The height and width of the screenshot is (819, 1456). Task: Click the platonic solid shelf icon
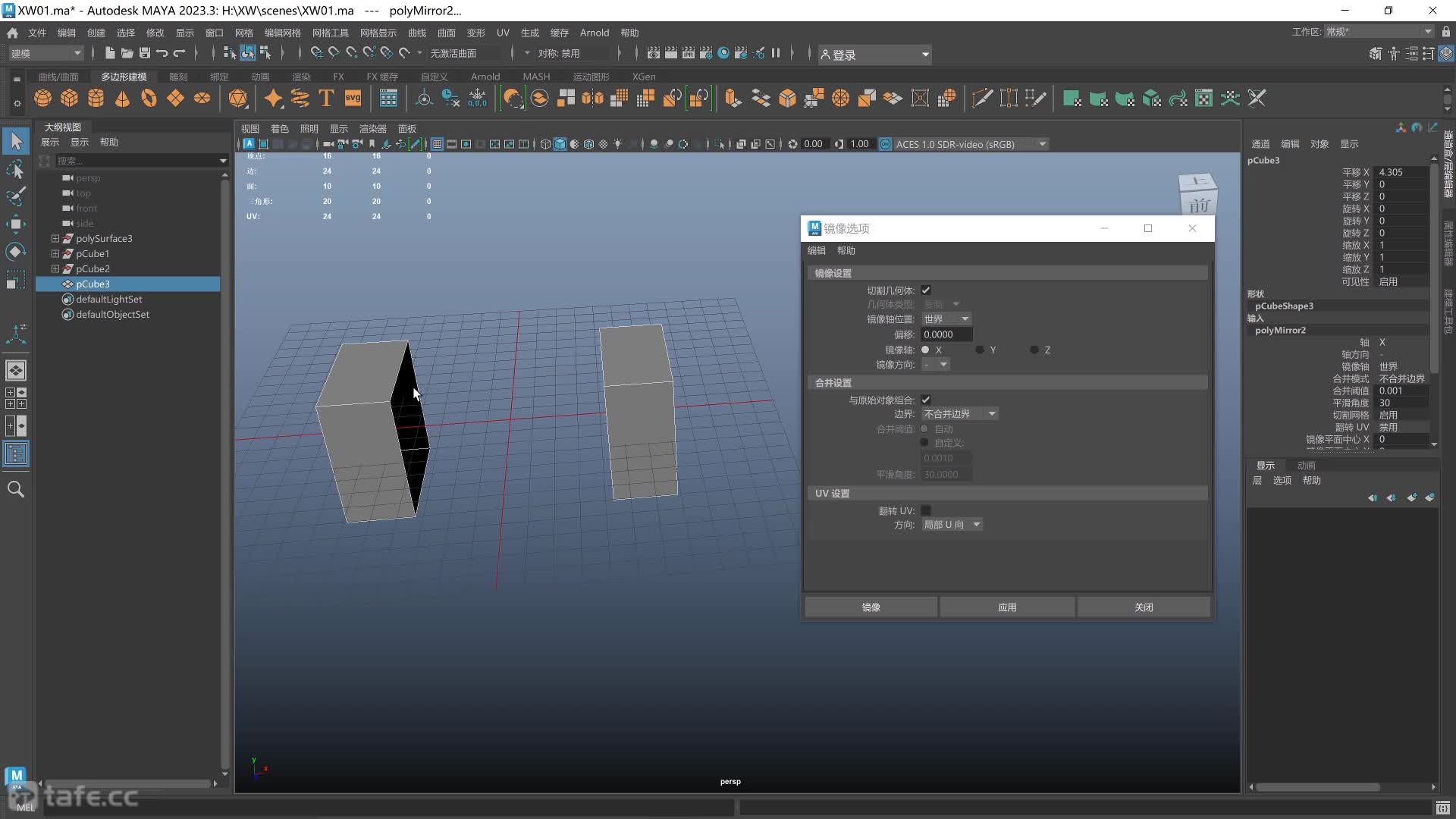[238, 99]
